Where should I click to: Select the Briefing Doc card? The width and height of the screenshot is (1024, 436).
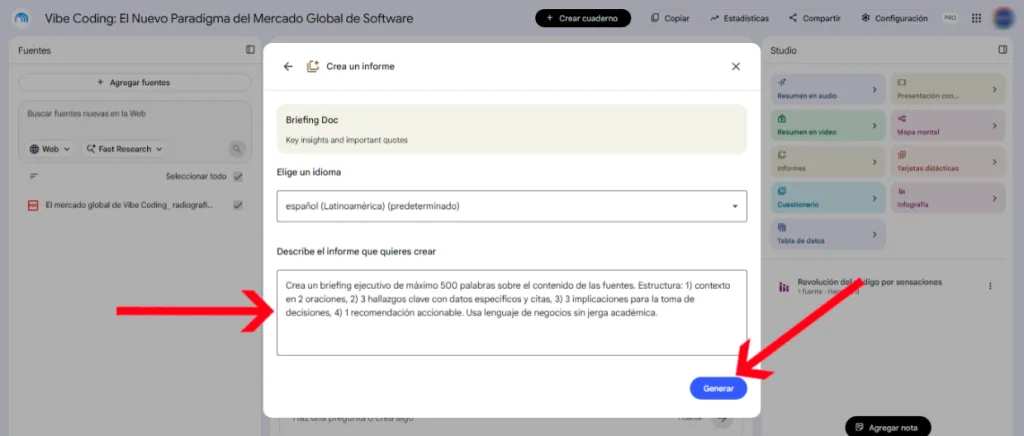click(x=511, y=129)
